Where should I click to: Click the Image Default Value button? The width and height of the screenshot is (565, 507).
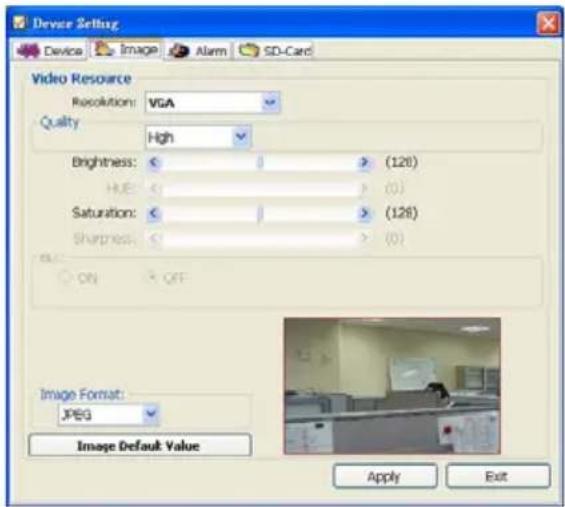click(x=140, y=445)
